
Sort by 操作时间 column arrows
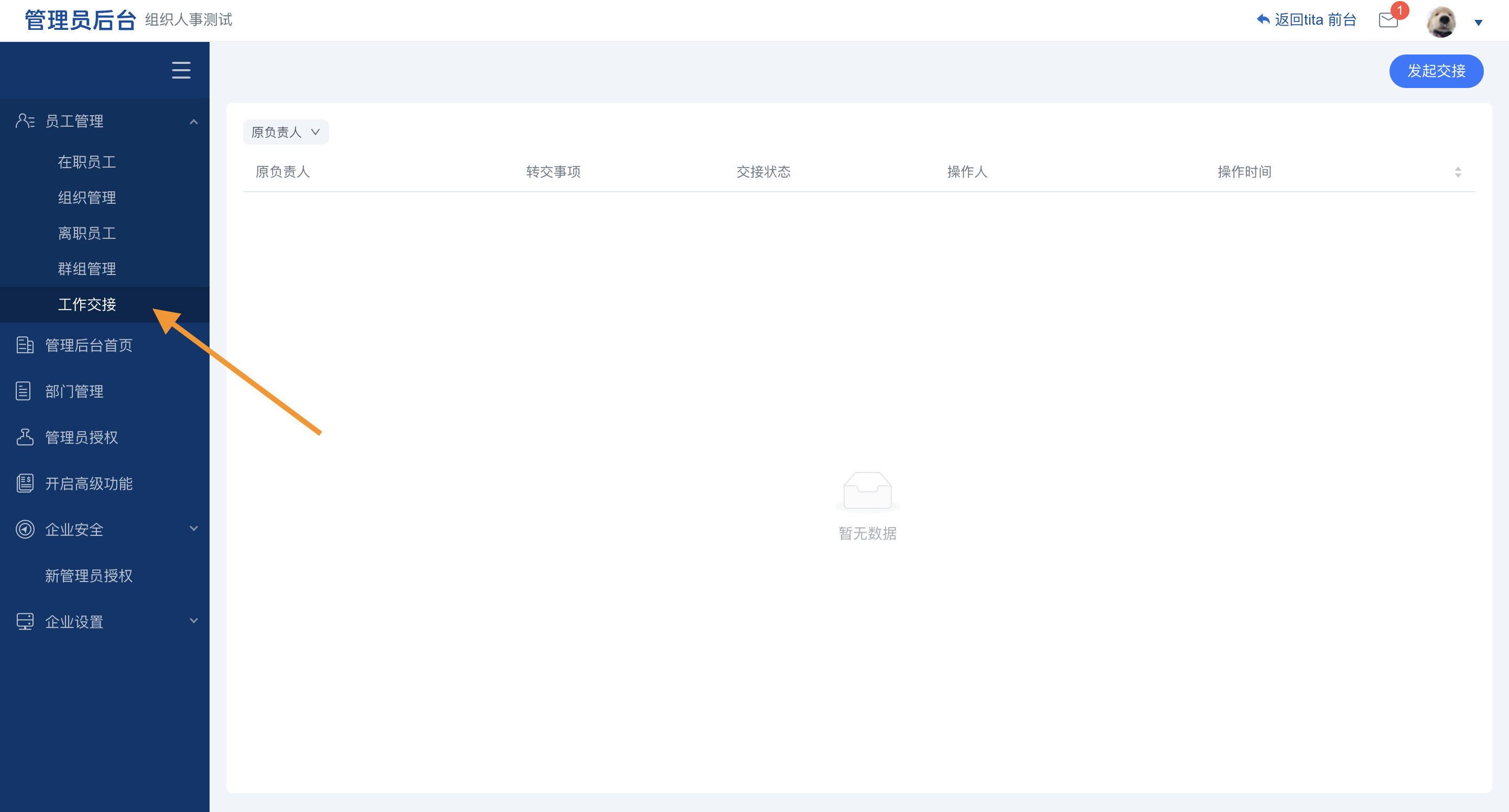[x=1458, y=172]
